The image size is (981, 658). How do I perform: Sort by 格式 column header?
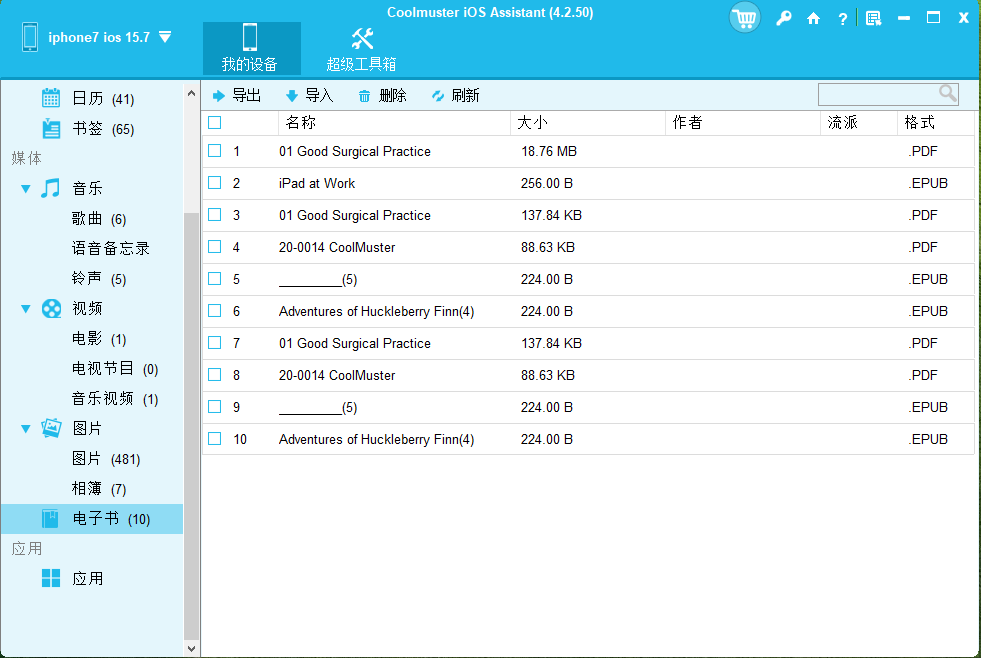pyautogui.click(x=936, y=123)
